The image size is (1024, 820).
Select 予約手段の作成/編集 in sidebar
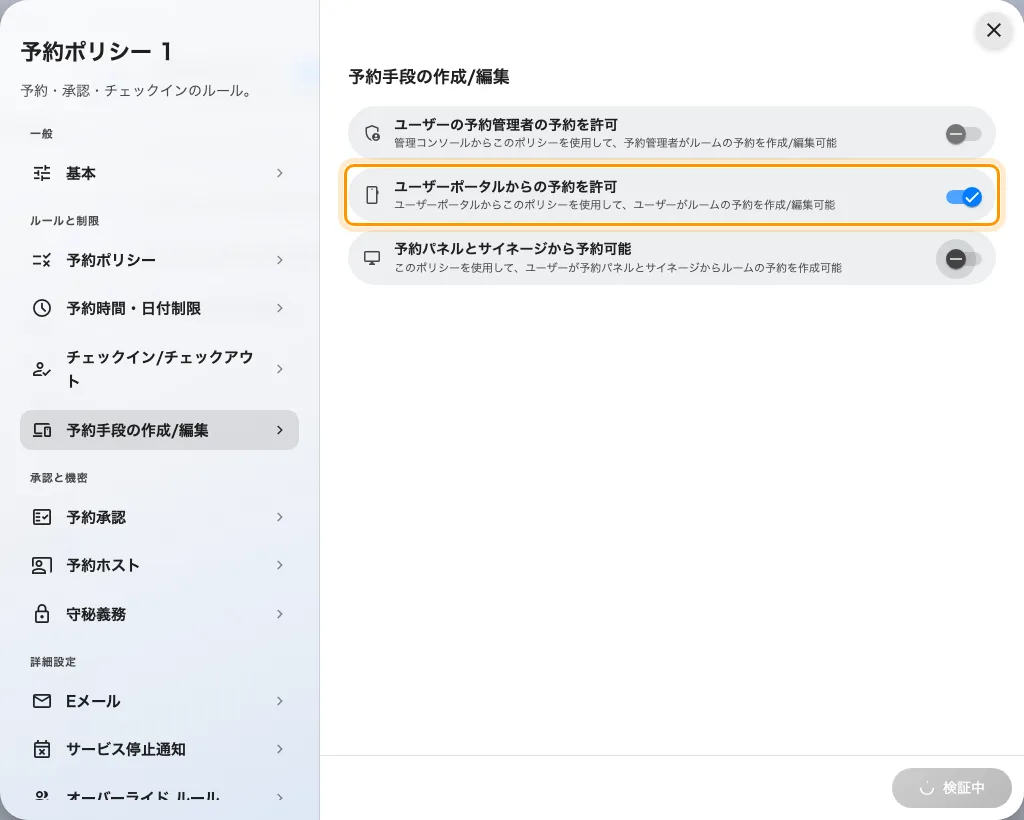pyautogui.click(x=159, y=430)
